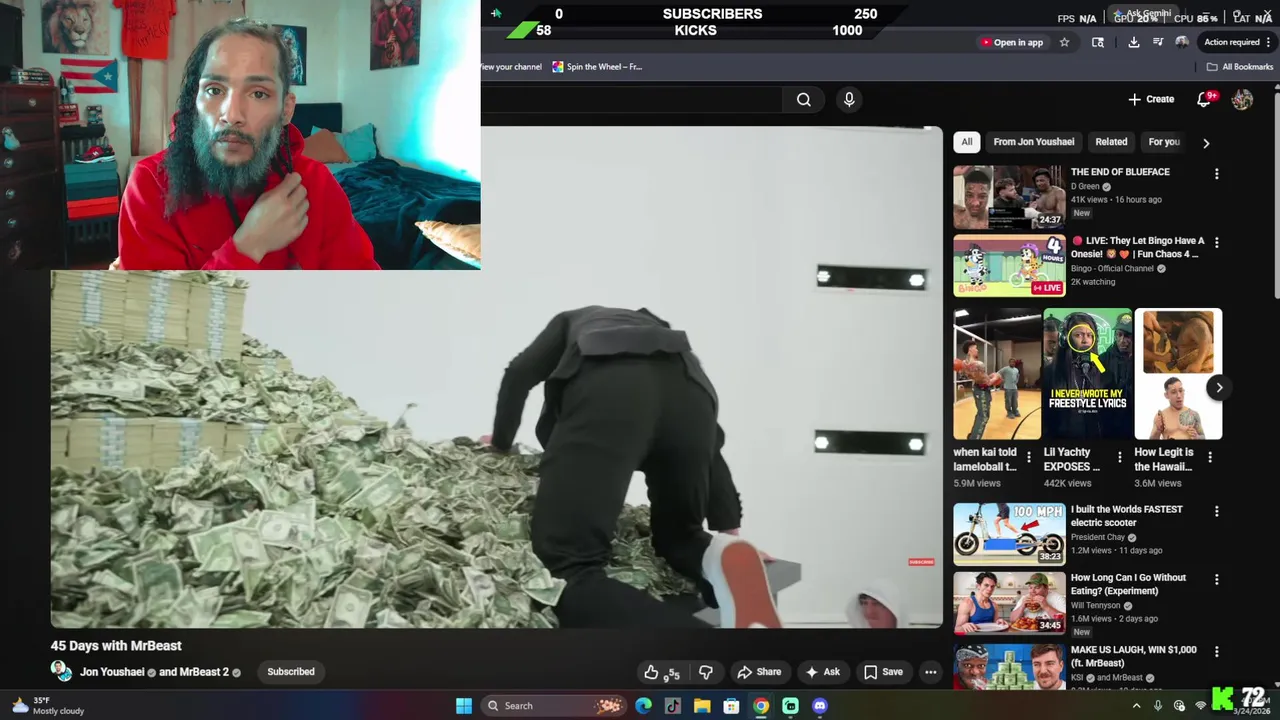This screenshot has height=720, width=1280.
Task: Select the Related chip
Action: [x=1111, y=142]
